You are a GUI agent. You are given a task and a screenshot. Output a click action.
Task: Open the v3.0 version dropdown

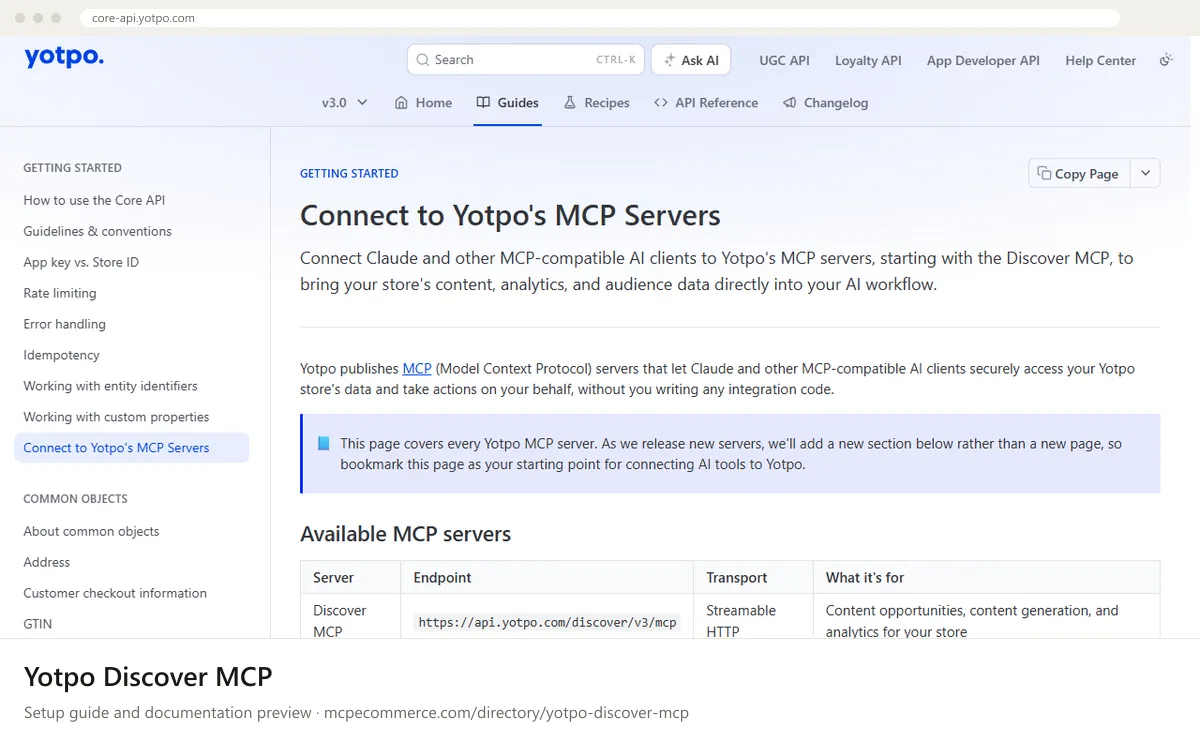coord(345,102)
